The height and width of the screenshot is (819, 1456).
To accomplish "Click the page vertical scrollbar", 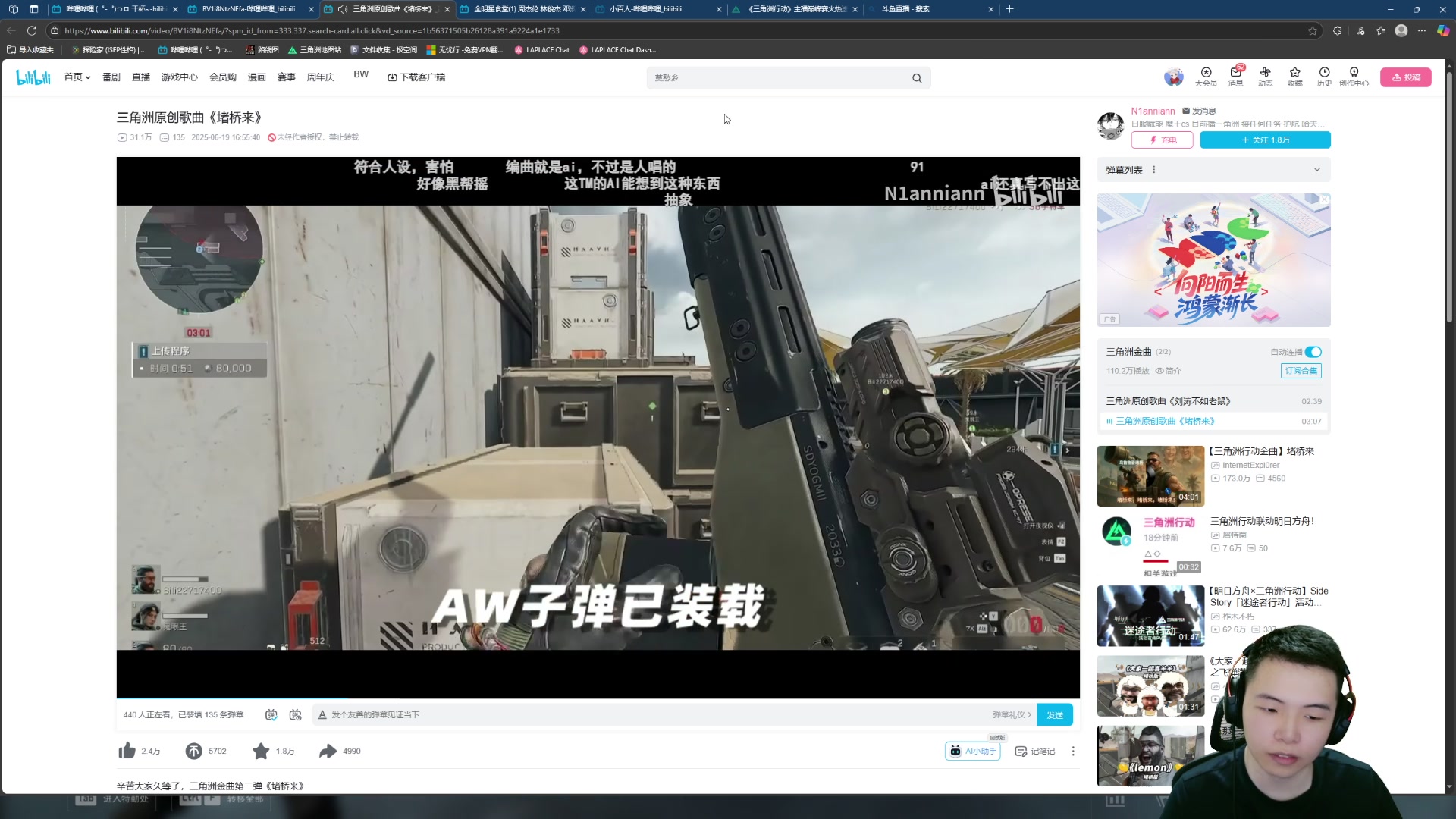I will click(x=1449, y=197).
